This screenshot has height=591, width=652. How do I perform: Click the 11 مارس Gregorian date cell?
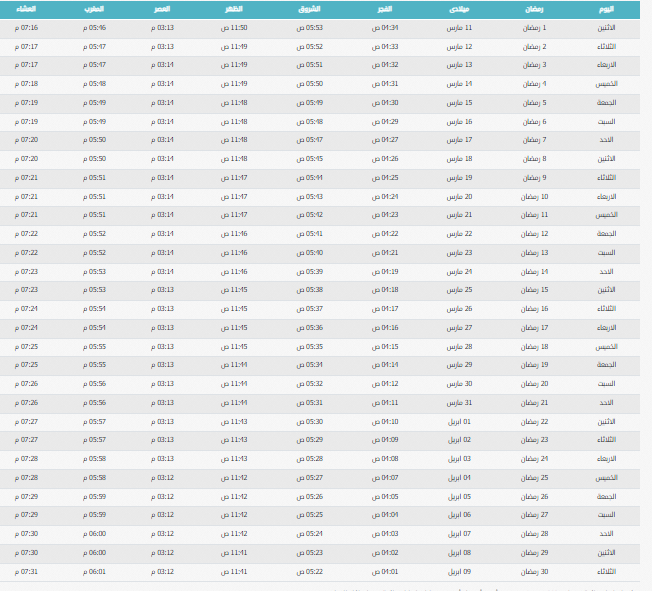coord(460,27)
